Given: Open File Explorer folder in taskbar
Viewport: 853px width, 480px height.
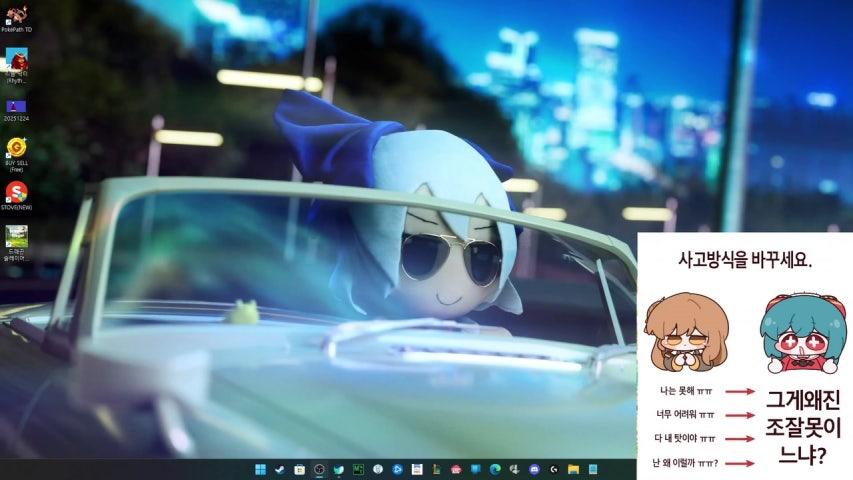Looking at the screenshot, I should click(573, 469).
